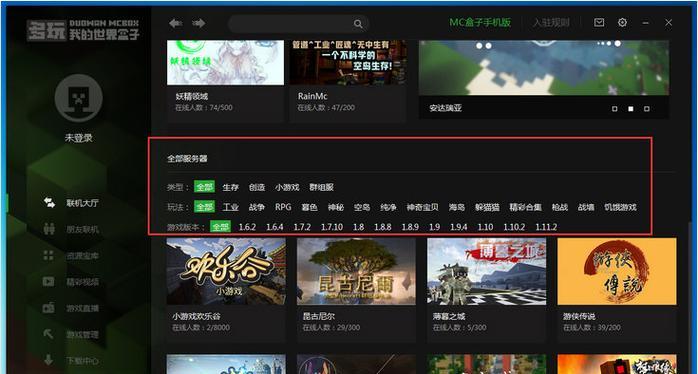Choose game version 1.8.9

click(x=410, y=227)
